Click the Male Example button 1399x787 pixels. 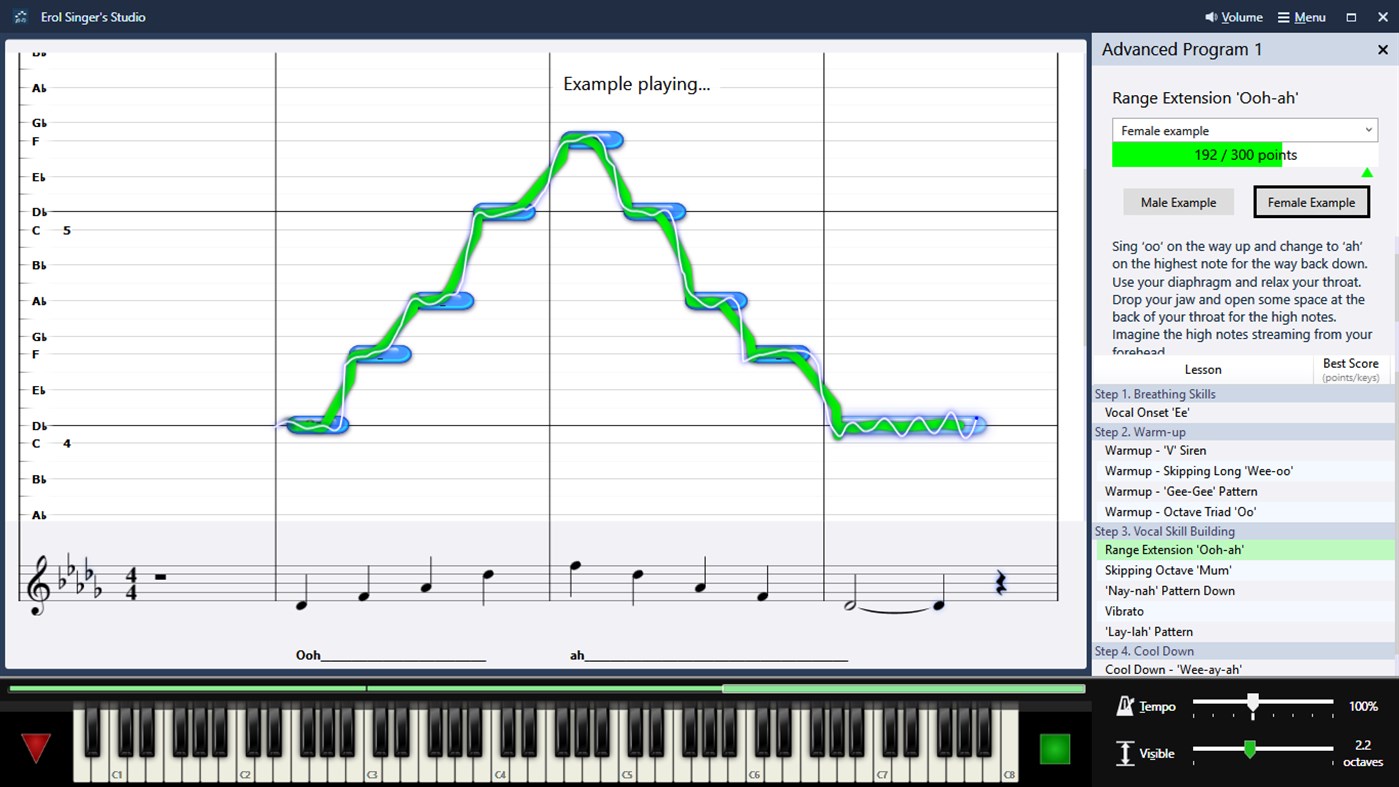[1178, 201]
